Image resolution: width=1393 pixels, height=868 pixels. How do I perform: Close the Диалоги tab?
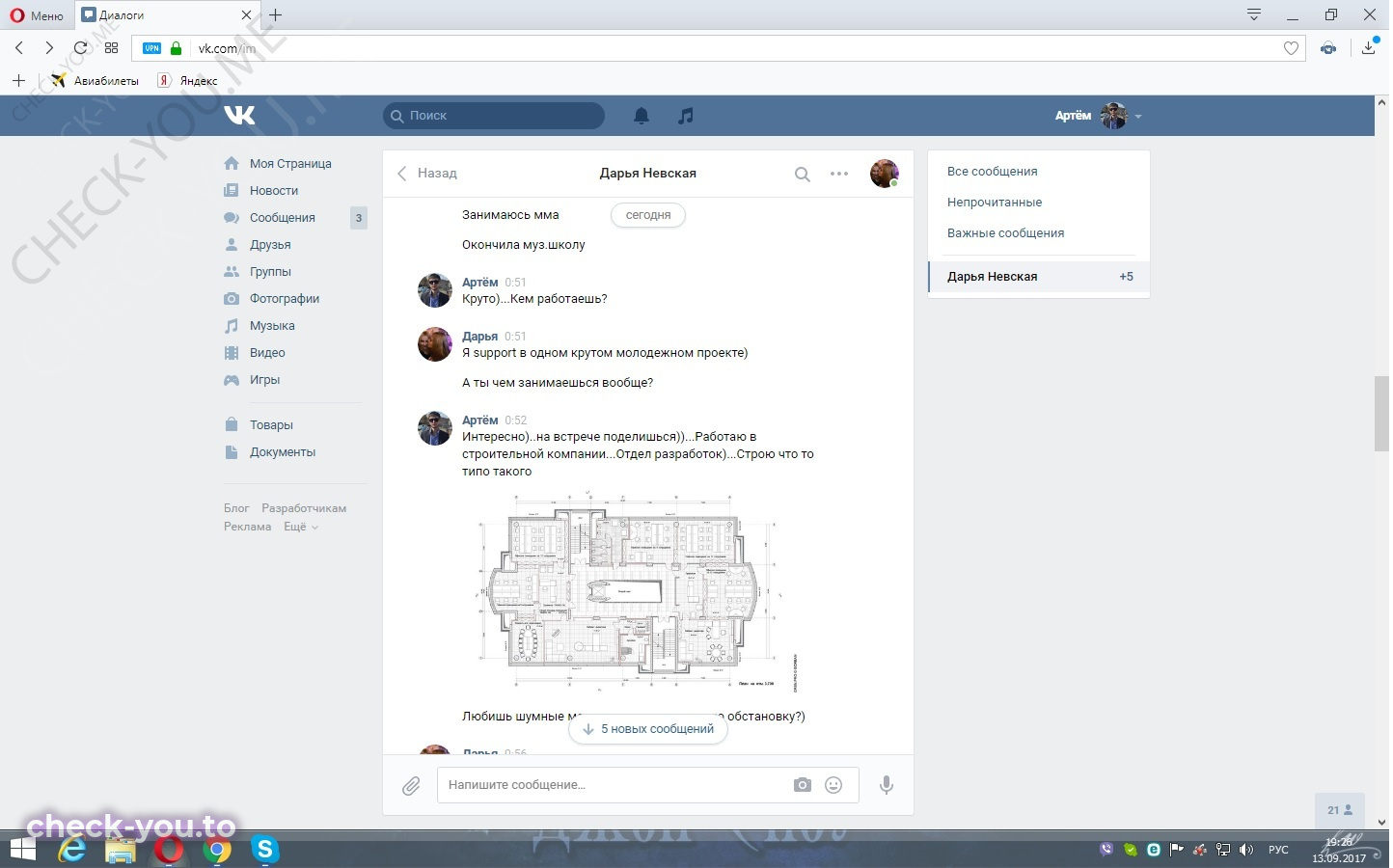[x=246, y=15]
